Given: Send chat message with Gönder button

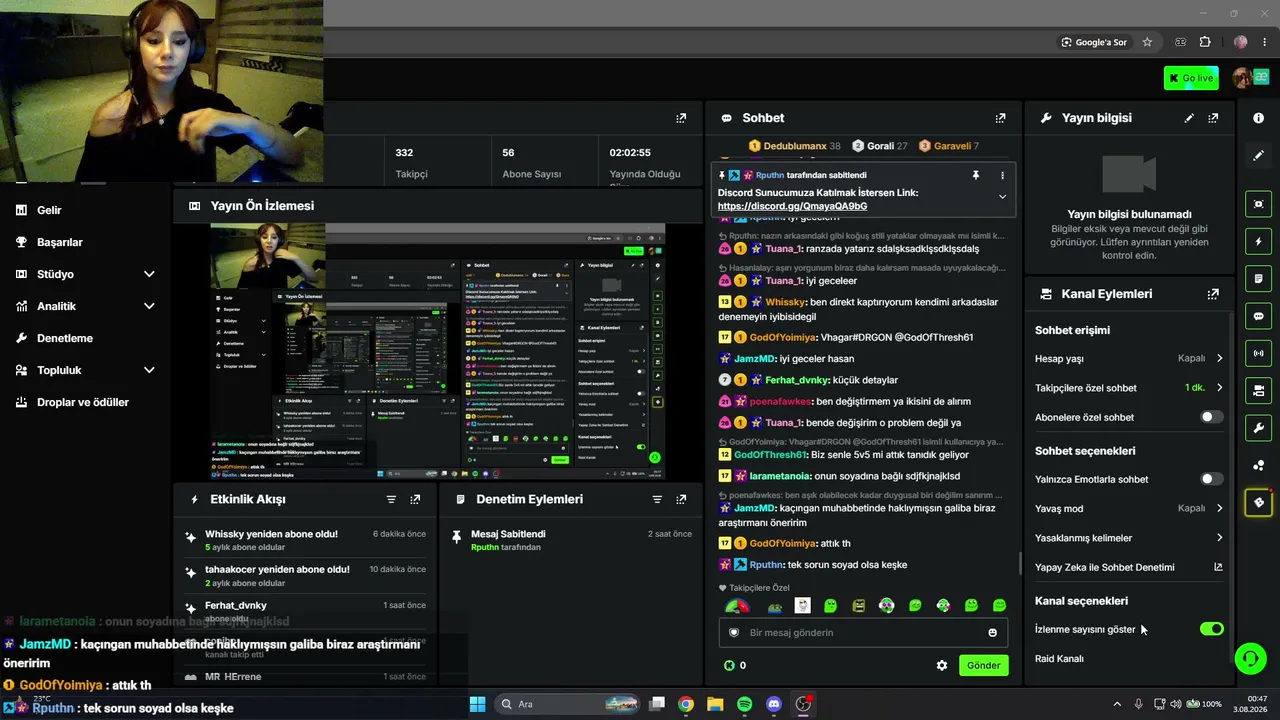Looking at the screenshot, I should click(x=983, y=665).
